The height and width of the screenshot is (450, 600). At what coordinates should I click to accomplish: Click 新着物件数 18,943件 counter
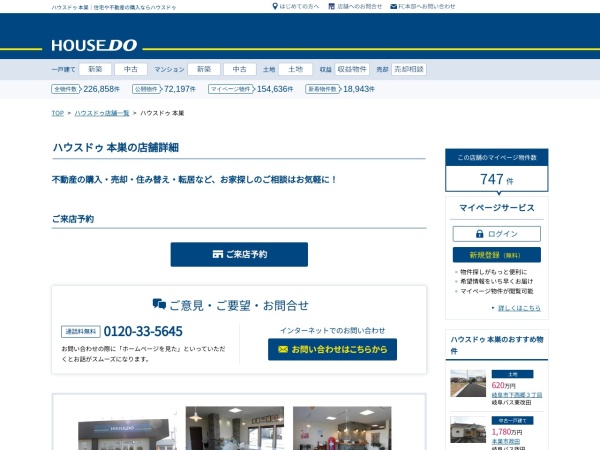[340, 89]
